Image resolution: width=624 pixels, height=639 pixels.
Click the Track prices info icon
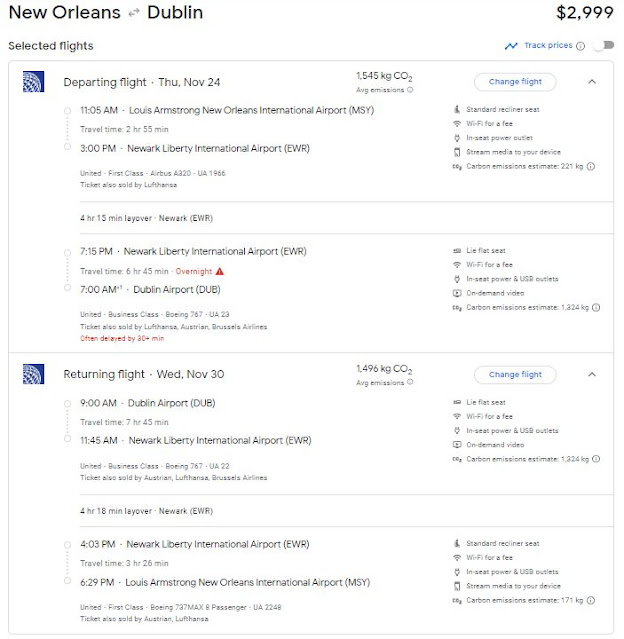pos(580,46)
